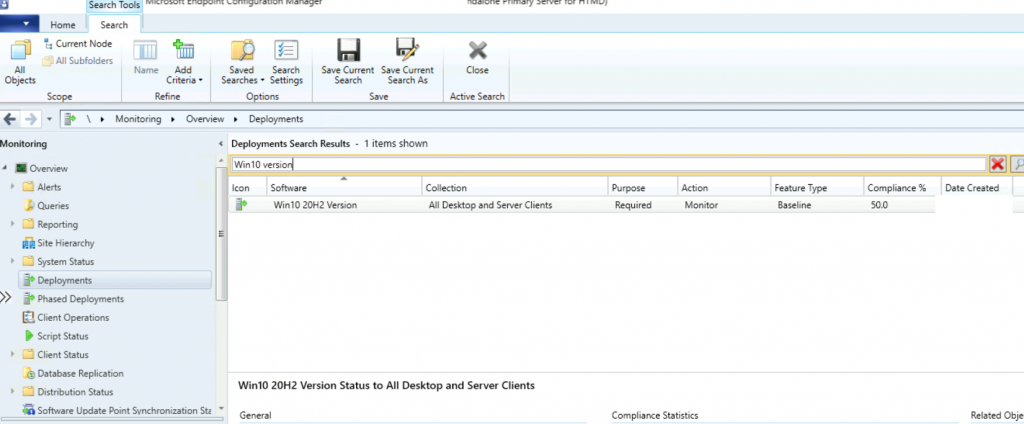
Task: Select Deployments node in tree
Action: (115, 280)
